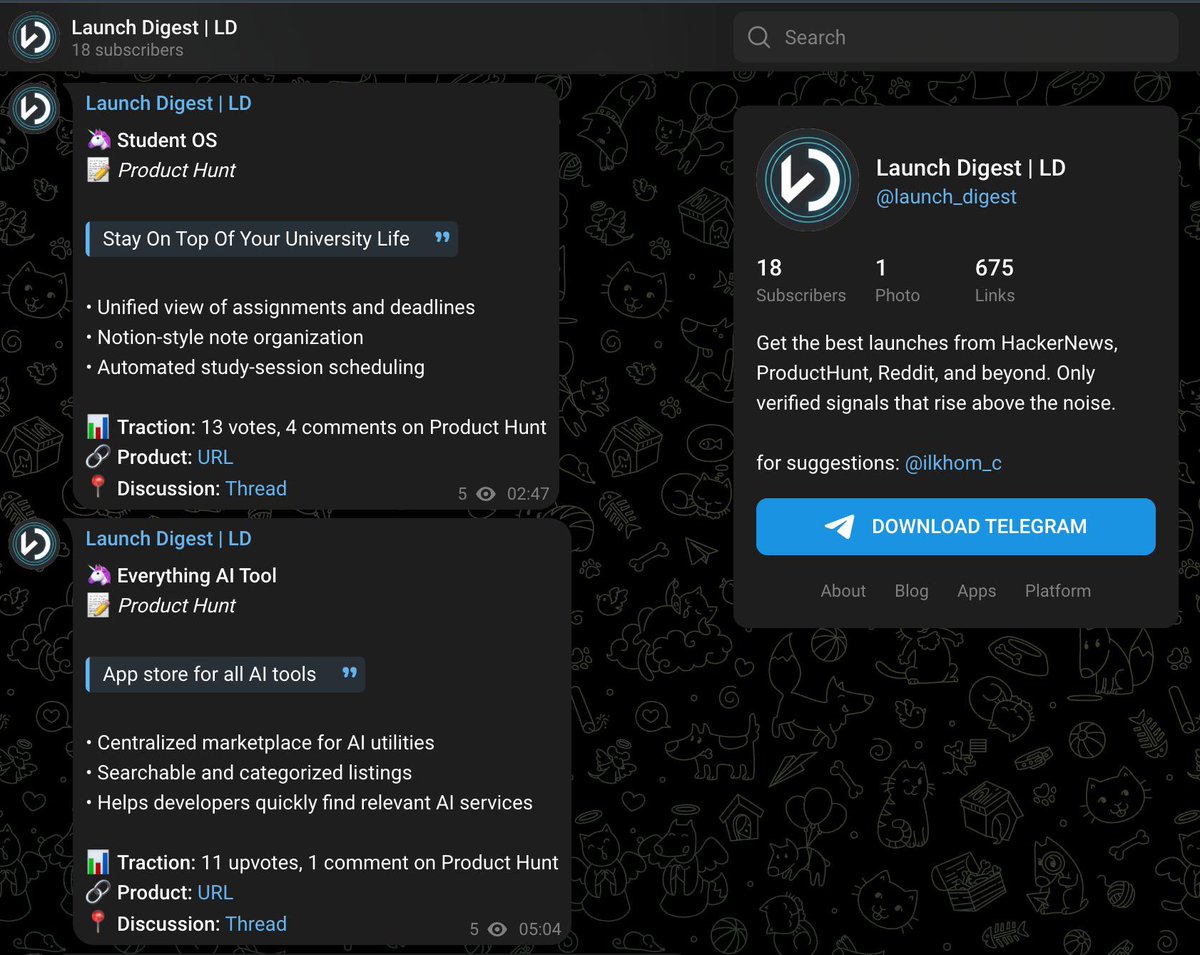The height and width of the screenshot is (955, 1200).
Task: Click the view-count eye icon on Student OS post
Action: (x=486, y=494)
